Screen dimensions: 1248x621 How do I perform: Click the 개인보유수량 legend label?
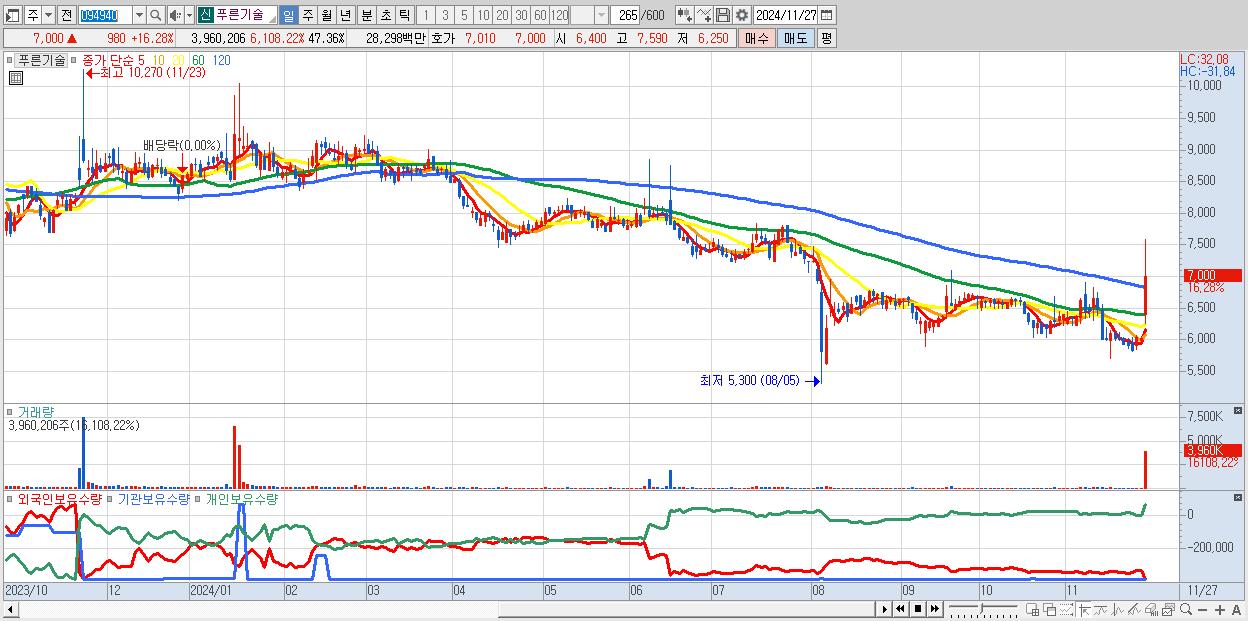pos(241,498)
